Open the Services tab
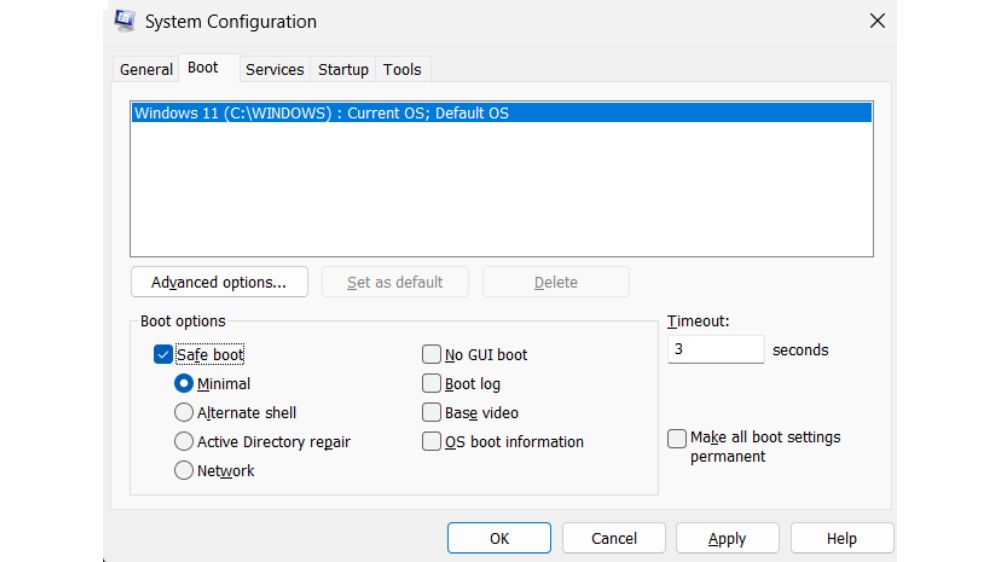This screenshot has width=1000, height=562. [x=275, y=69]
